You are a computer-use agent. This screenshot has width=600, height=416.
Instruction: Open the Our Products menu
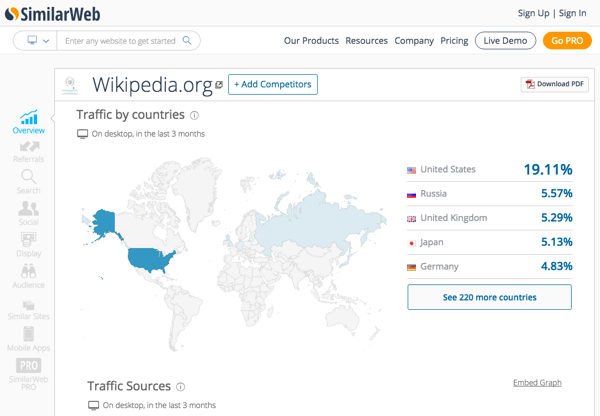(311, 41)
